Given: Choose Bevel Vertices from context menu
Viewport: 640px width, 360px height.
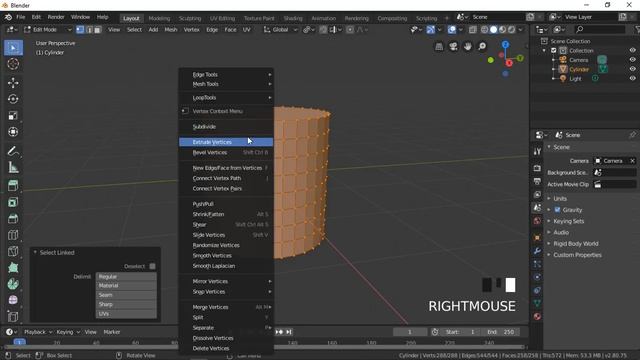Looking at the screenshot, I should 226,153.
